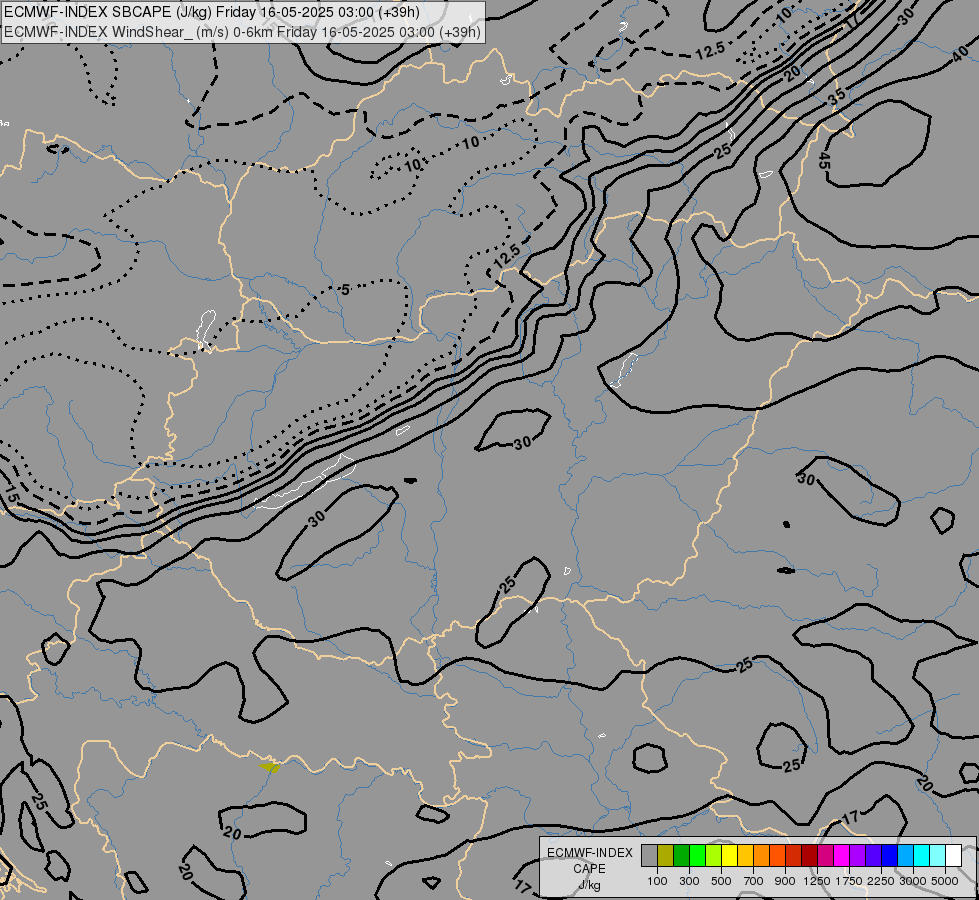979x900 pixels.
Task: Click the WindShear 0-6km title line
Action: click(x=242, y=32)
